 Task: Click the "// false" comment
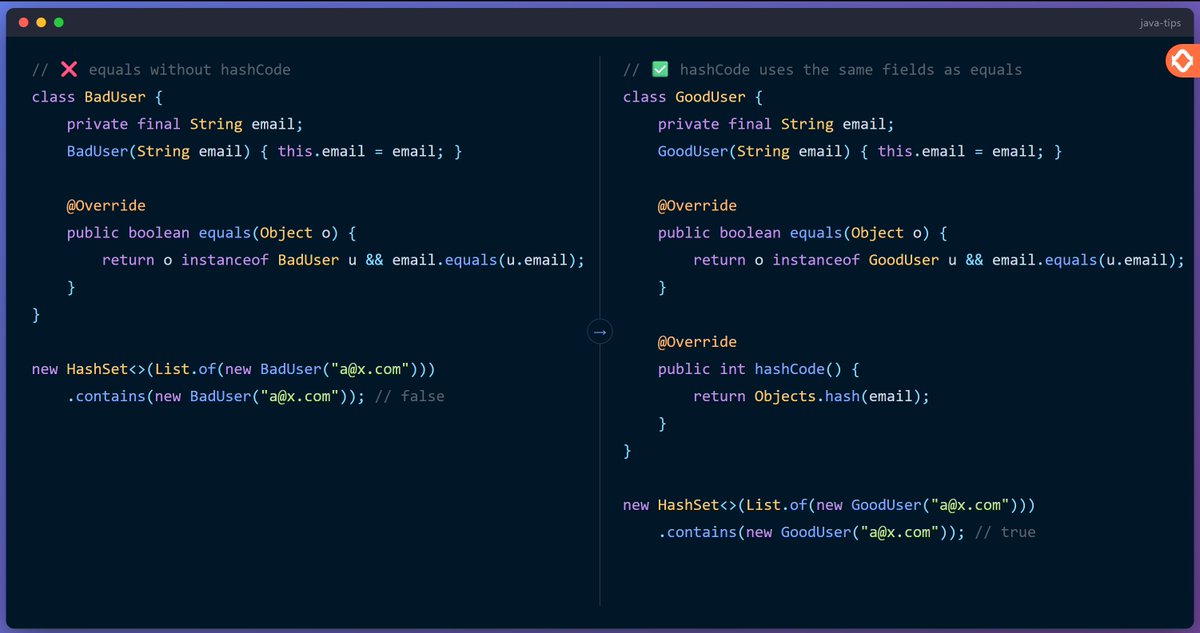pyautogui.click(x=409, y=396)
